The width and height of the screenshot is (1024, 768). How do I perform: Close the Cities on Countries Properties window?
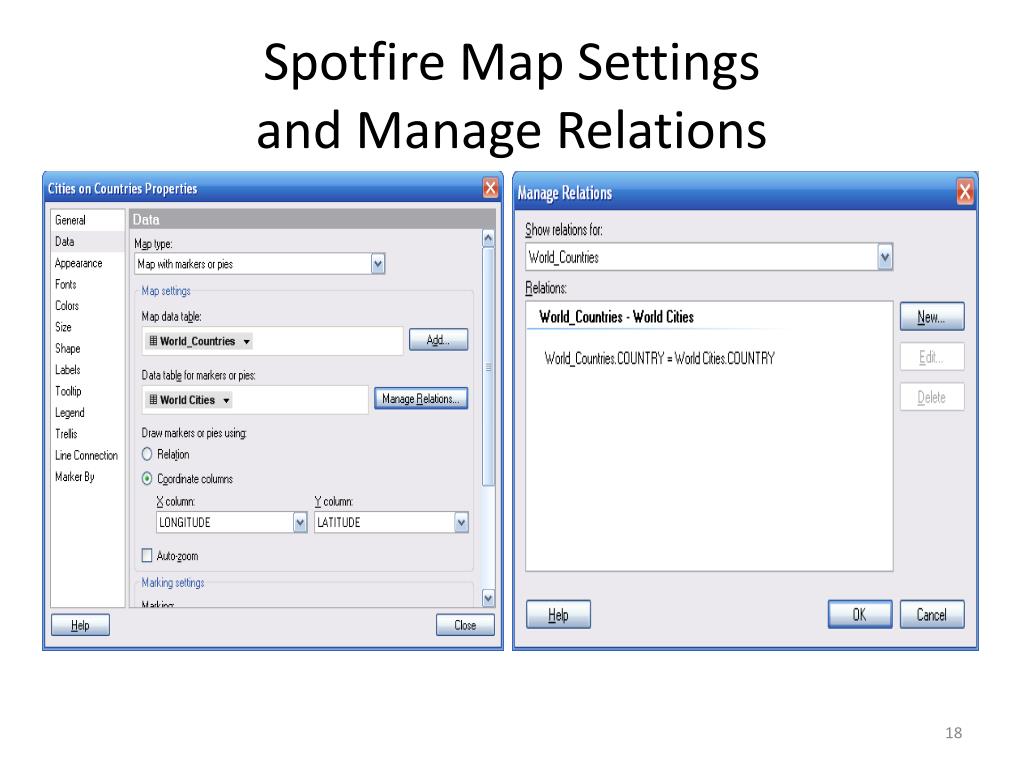[x=490, y=188]
